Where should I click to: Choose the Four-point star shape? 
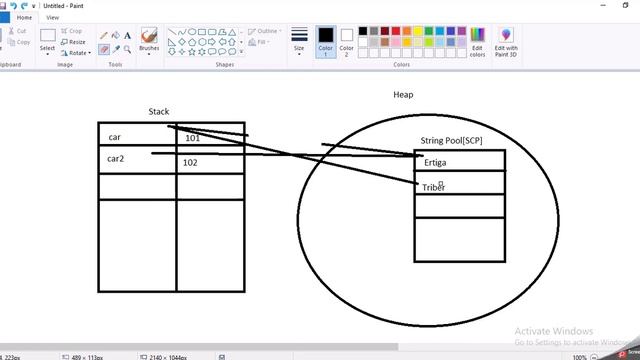(x=182, y=52)
